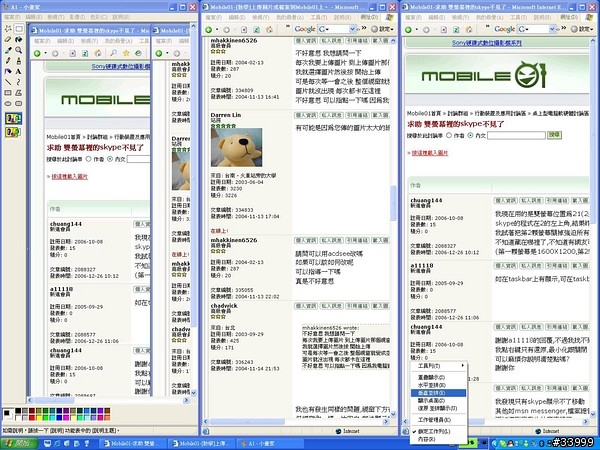Activate the Magnifier tool in Paint
600x450 pixels.
pyautogui.click(x=18, y=50)
